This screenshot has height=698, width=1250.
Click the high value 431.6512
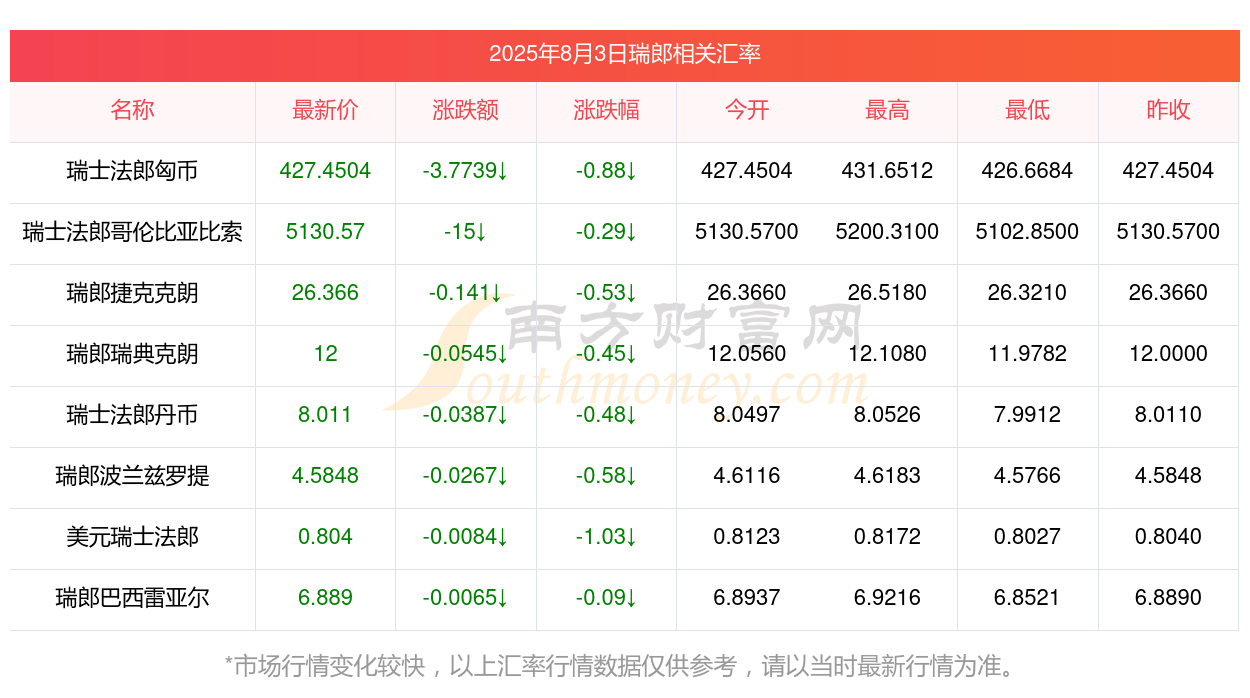[x=887, y=171]
